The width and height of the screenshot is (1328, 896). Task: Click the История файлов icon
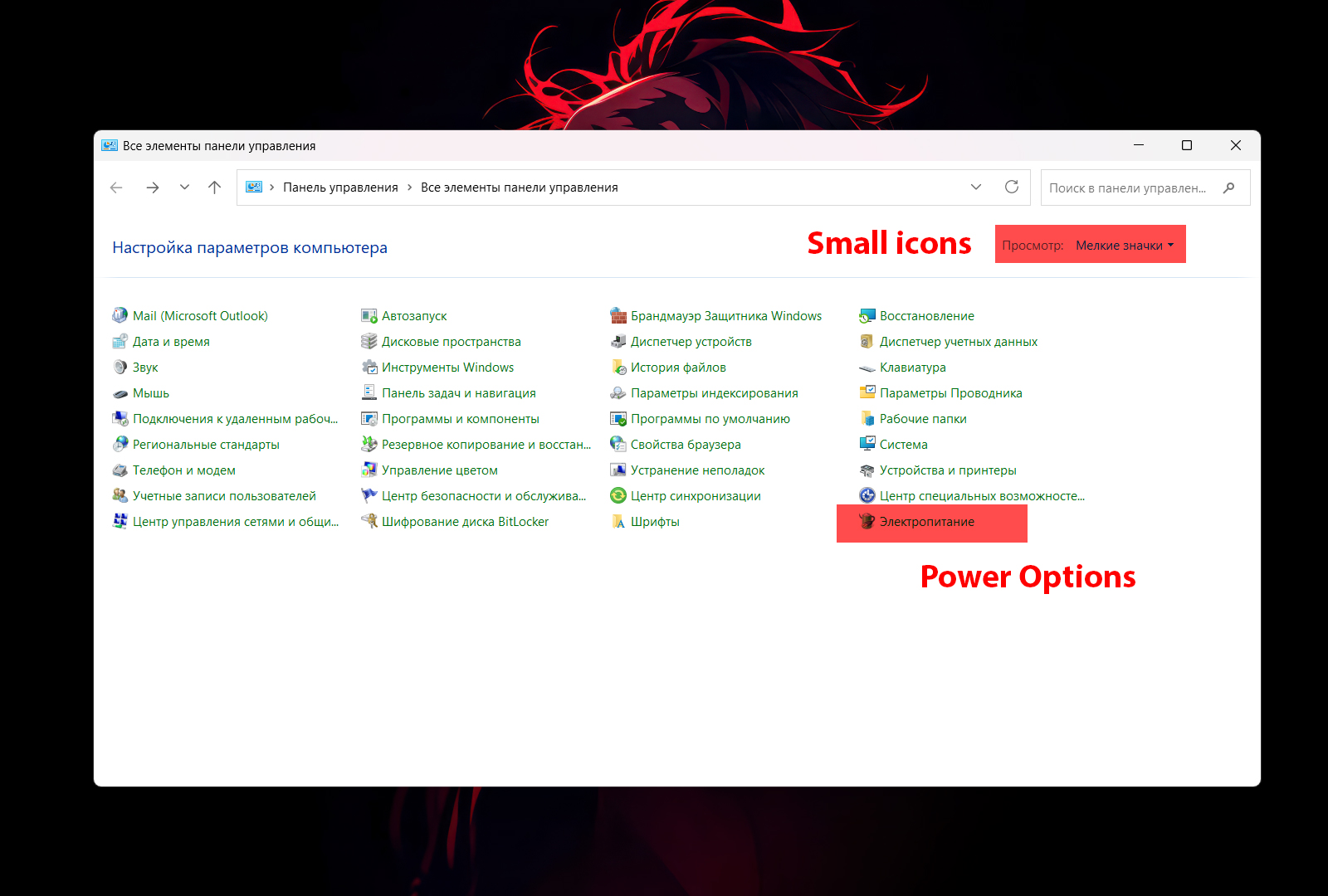click(x=618, y=367)
